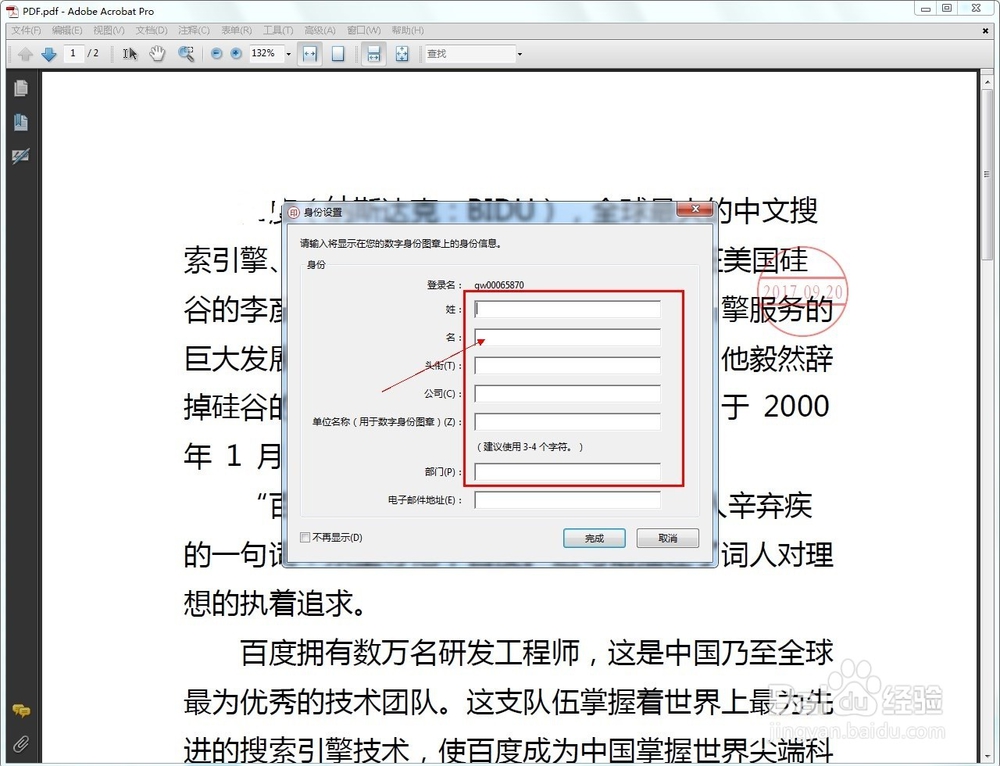Viewport: 1000px width, 766px height.
Task: Fit page to width icon
Action: point(310,54)
